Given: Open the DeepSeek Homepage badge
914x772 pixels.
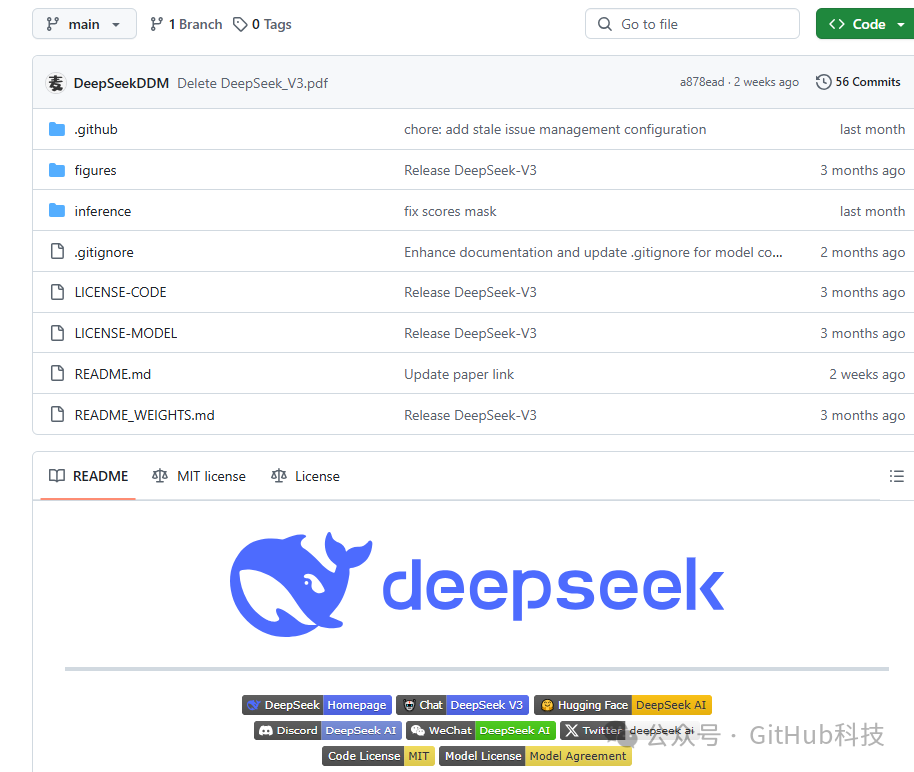Looking at the screenshot, I should pos(317,705).
